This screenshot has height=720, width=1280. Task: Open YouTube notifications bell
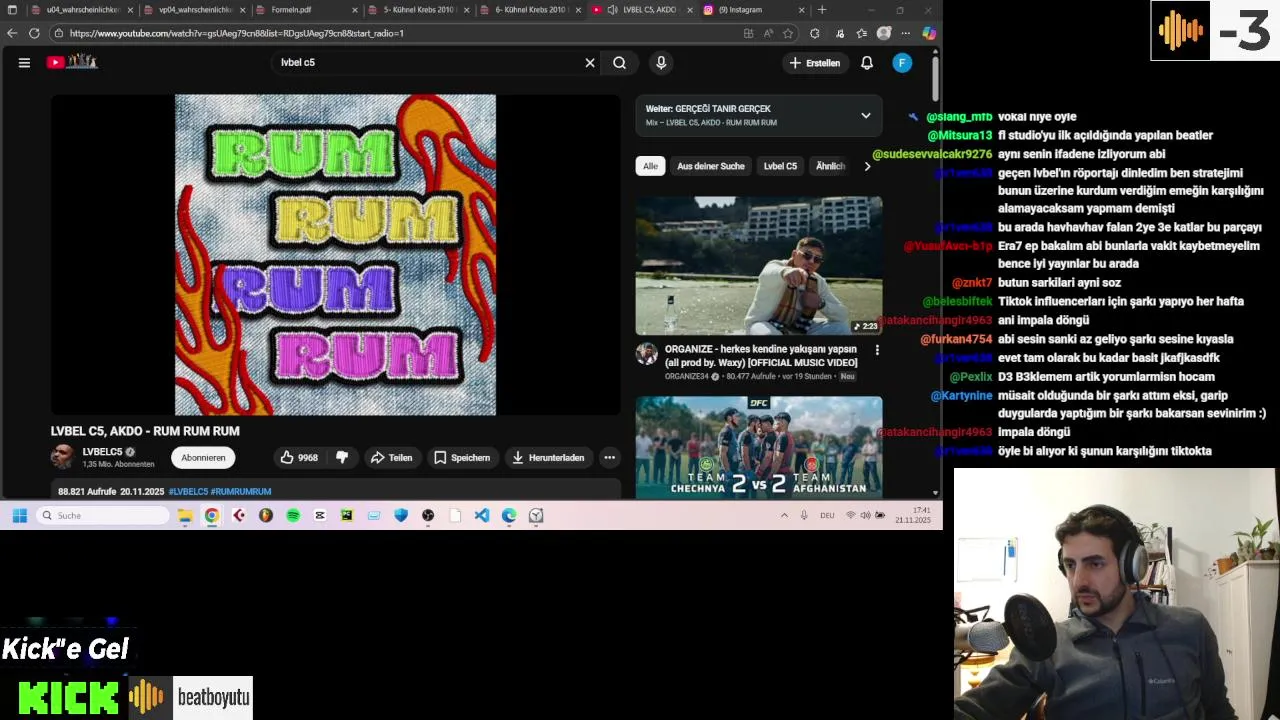867,62
